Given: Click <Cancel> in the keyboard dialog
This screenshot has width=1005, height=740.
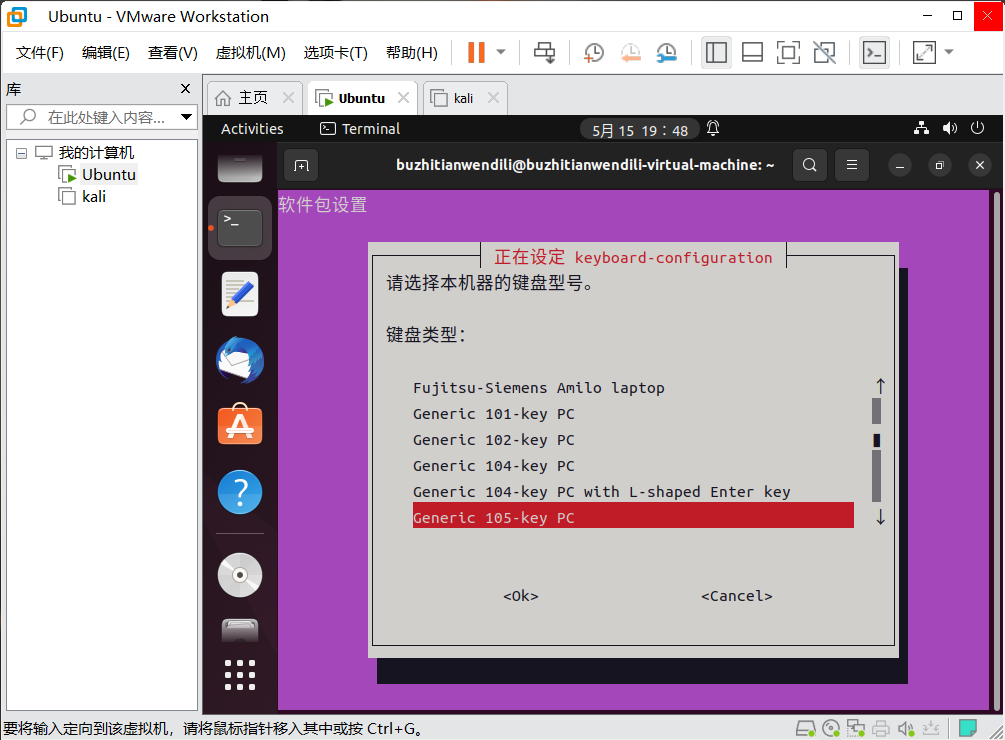Looking at the screenshot, I should 736,595.
